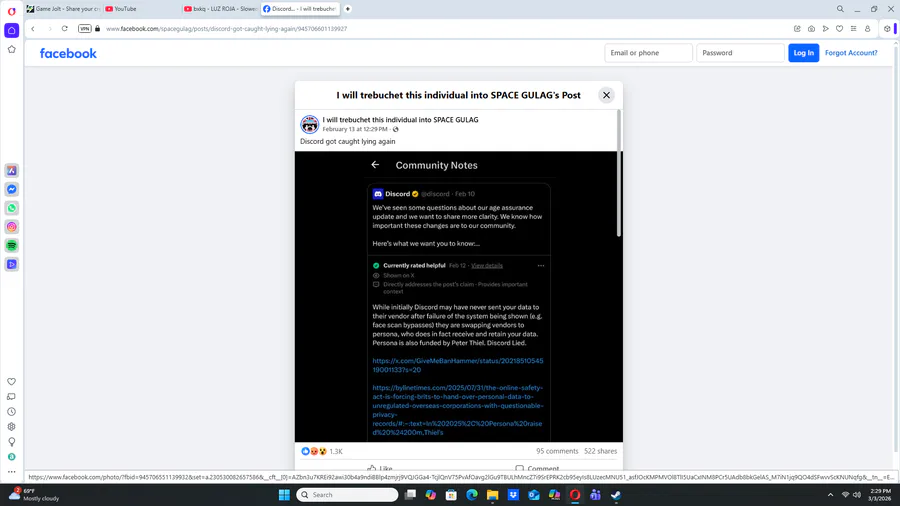View site info via the padlock icon
This screenshot has width=900, height=506.
tap(98, 29)
